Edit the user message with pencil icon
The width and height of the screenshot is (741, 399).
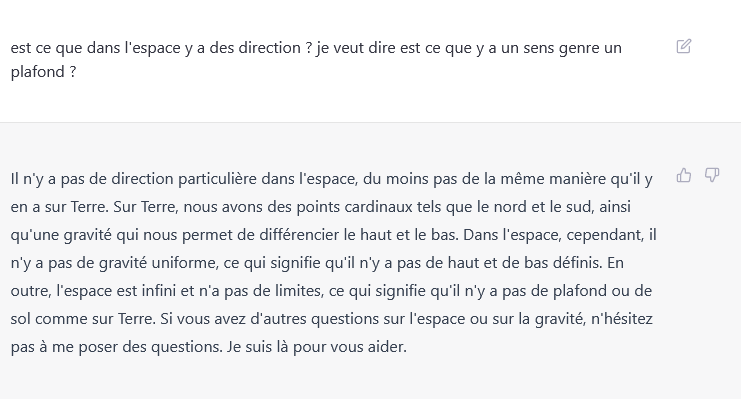683,46
